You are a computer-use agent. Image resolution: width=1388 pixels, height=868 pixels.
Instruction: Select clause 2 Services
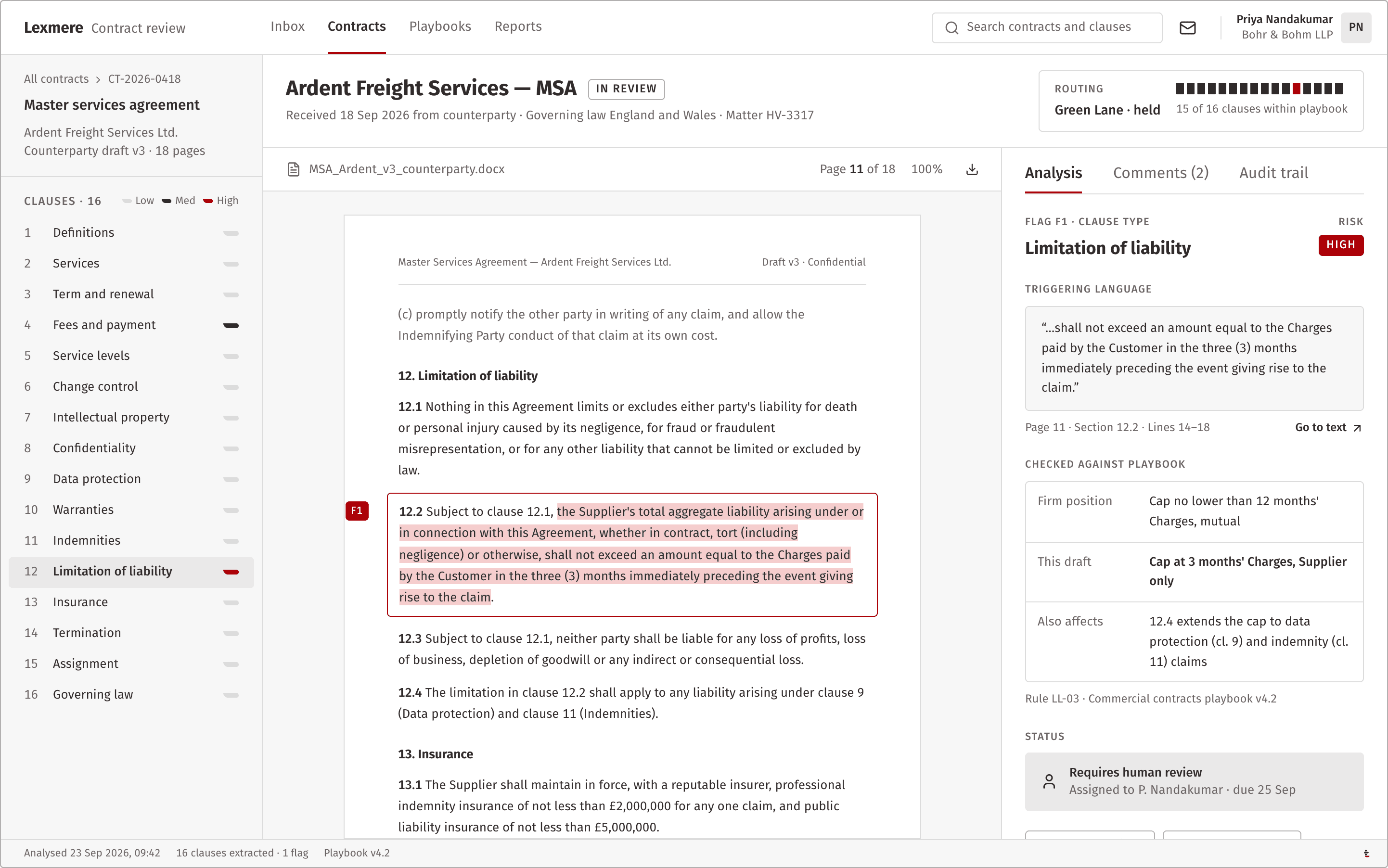coord(131,264)
